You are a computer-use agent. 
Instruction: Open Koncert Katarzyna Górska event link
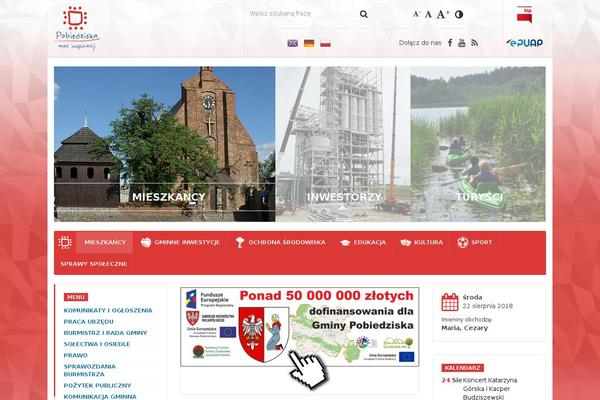[x=490, y=389]
